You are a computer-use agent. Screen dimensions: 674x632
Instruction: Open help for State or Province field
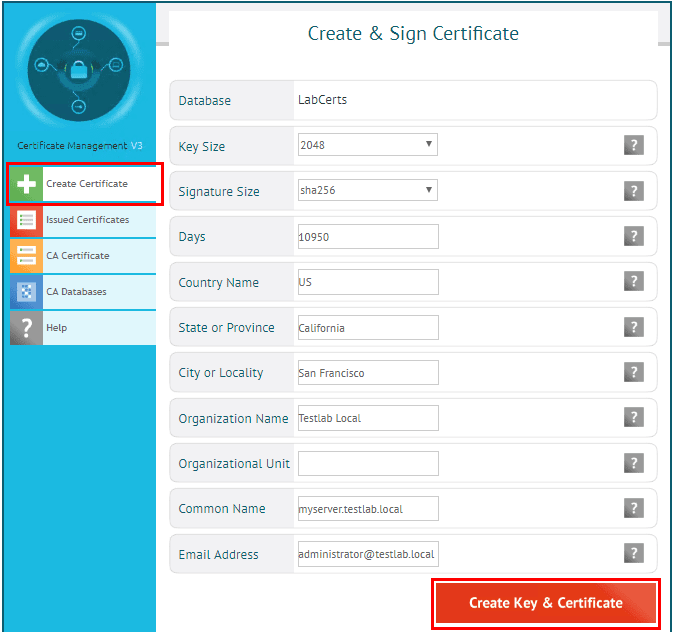pos(634,327)
